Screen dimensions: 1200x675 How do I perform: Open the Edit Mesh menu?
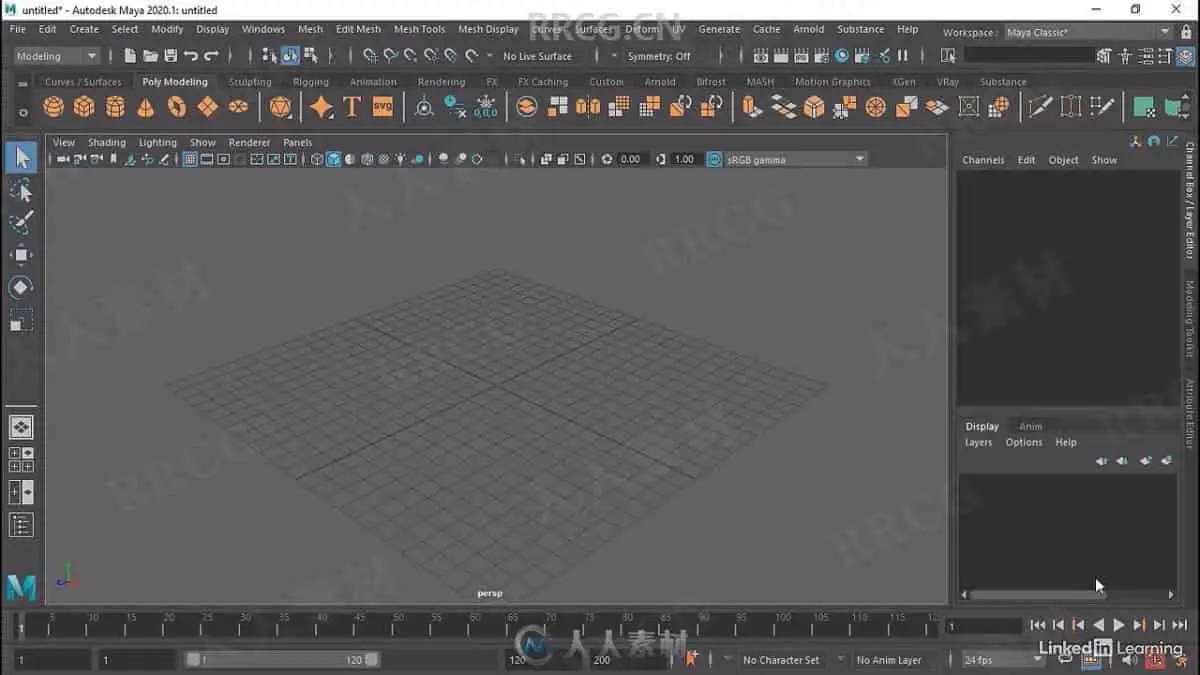coord(358,29)
